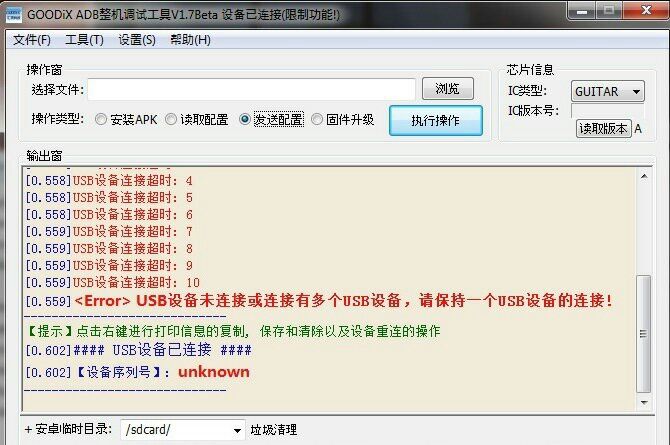Viewport: 670px width, 445px height.
Task: Select the 发送配置 radio button
Action: (x=271, y=119)
